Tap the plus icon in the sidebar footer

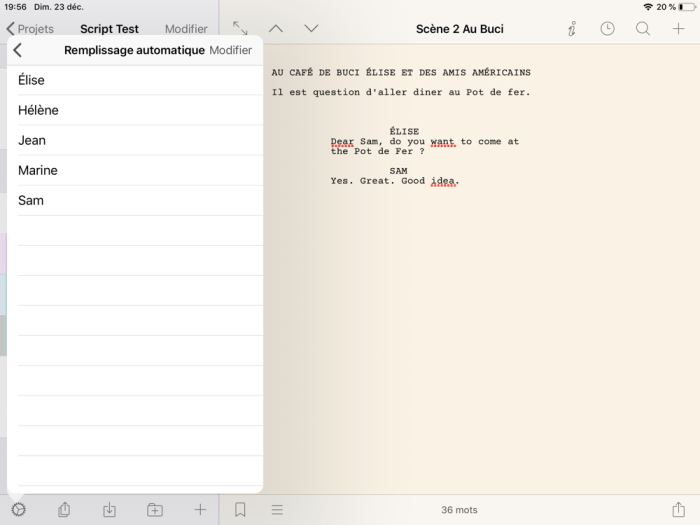[x=200, y=510]
